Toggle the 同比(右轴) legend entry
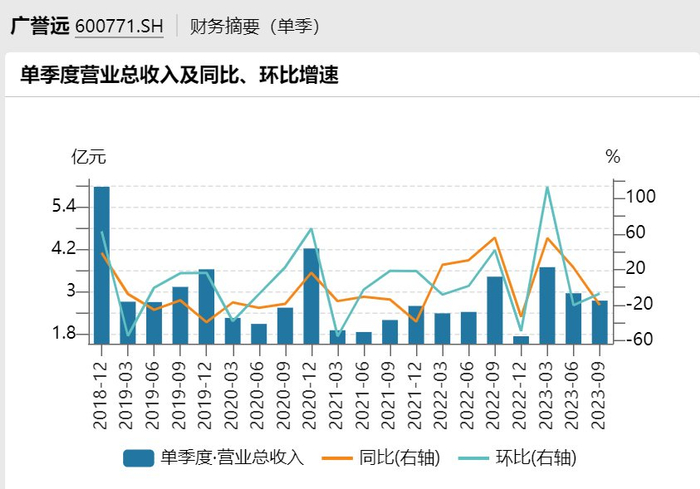The image size is (700, 489). click(381, 458)
